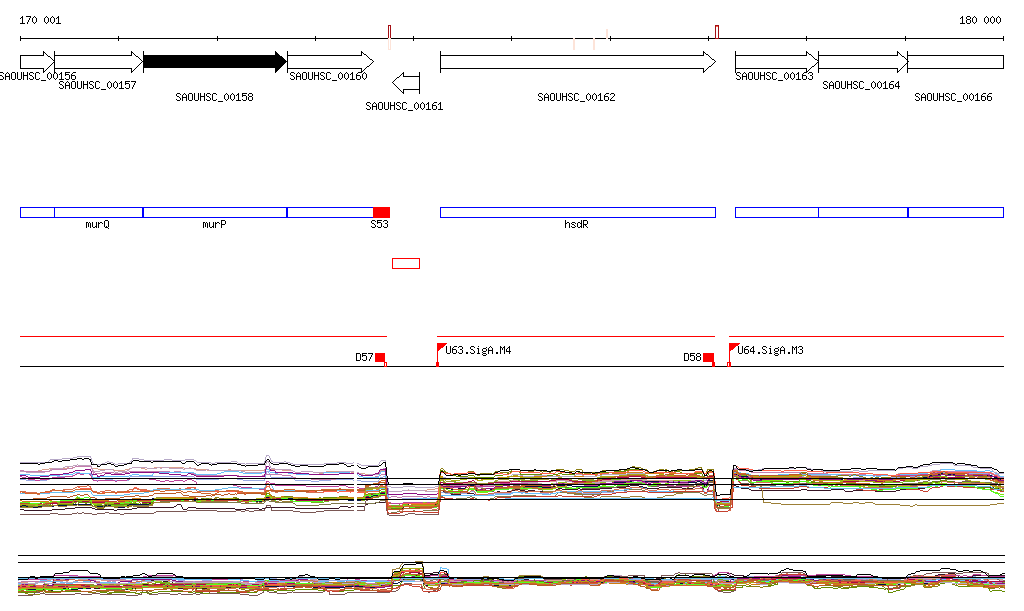Click the red outlined box below S53
Image resolution: width=1024 pixels, height=611 pixels.
pyautogui.click(x=406, y=264)
